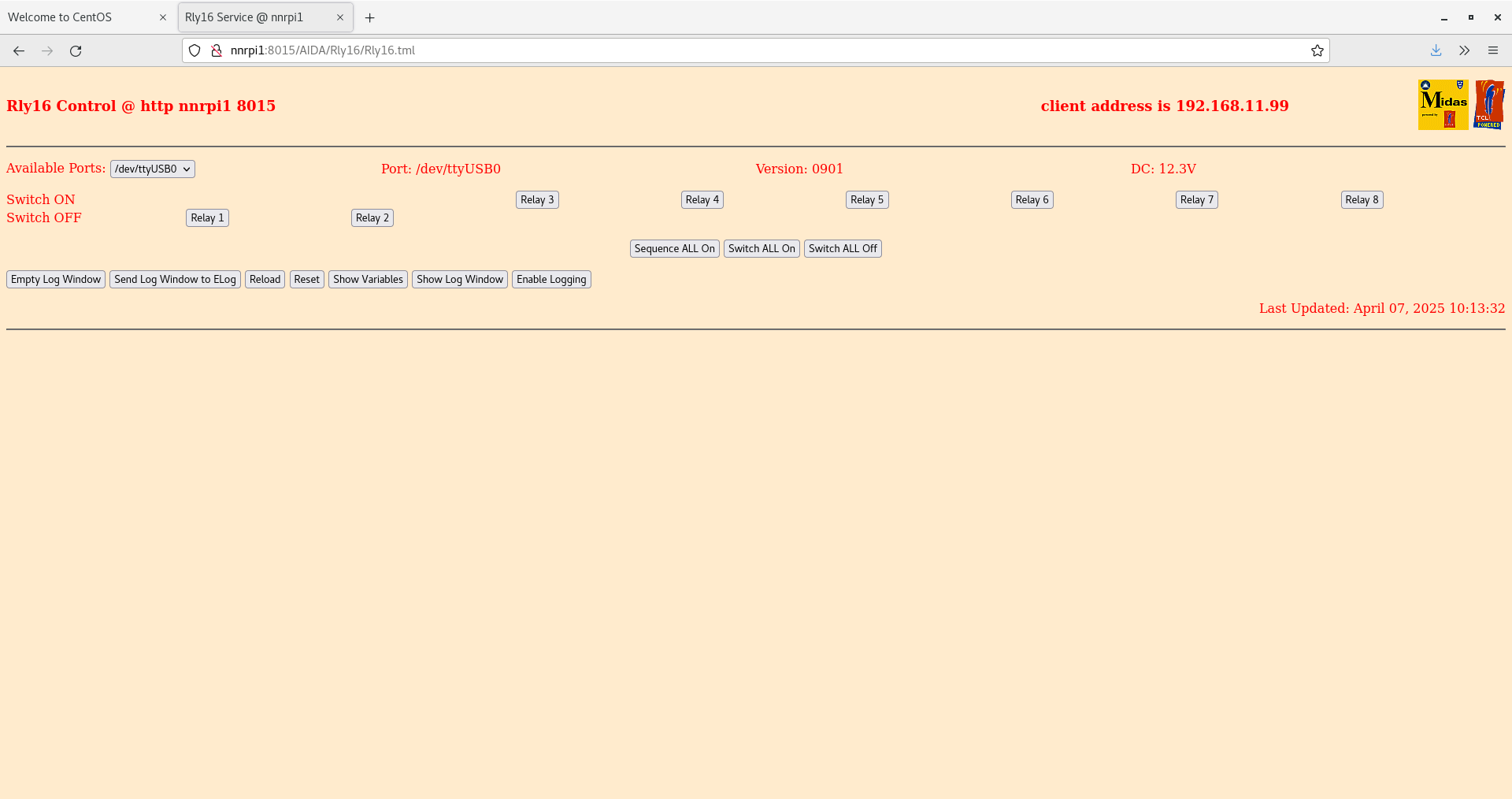Start Sequence ALL On
Viewport: 1512px width, 799px height.
point(673,248)
